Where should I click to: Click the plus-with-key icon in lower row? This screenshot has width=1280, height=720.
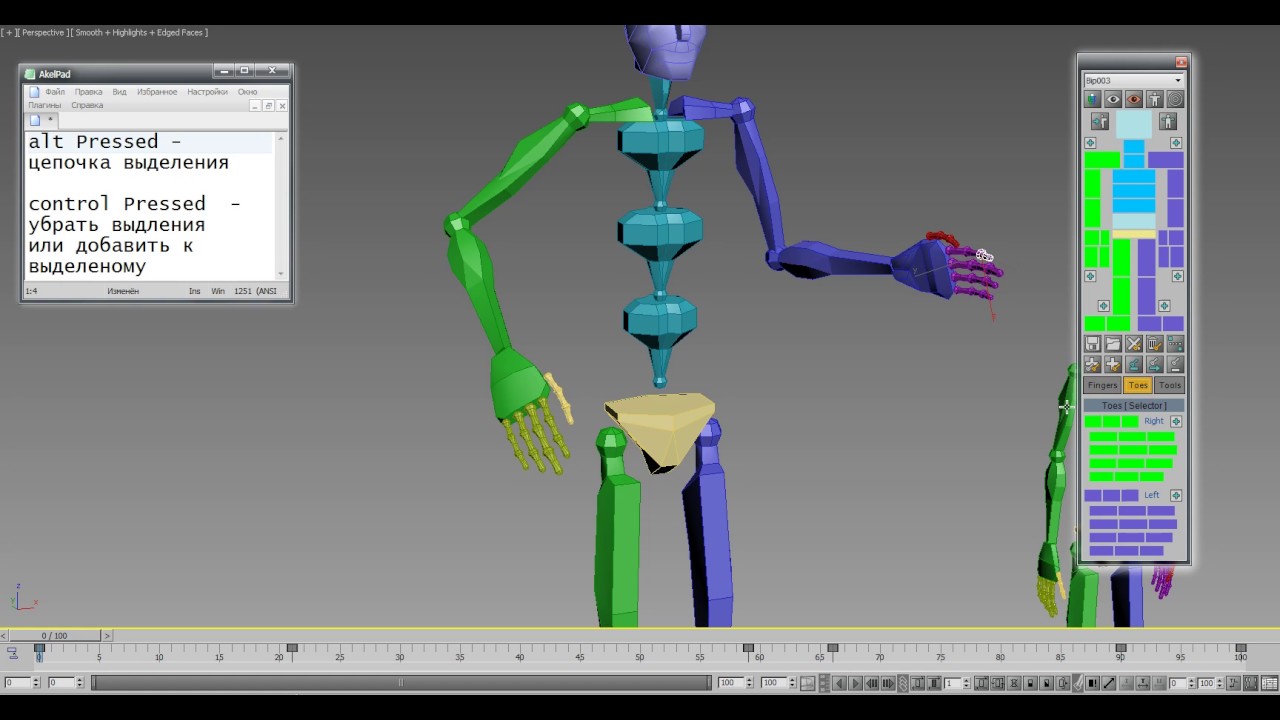pyautogui.click(x=1113, y=364)
